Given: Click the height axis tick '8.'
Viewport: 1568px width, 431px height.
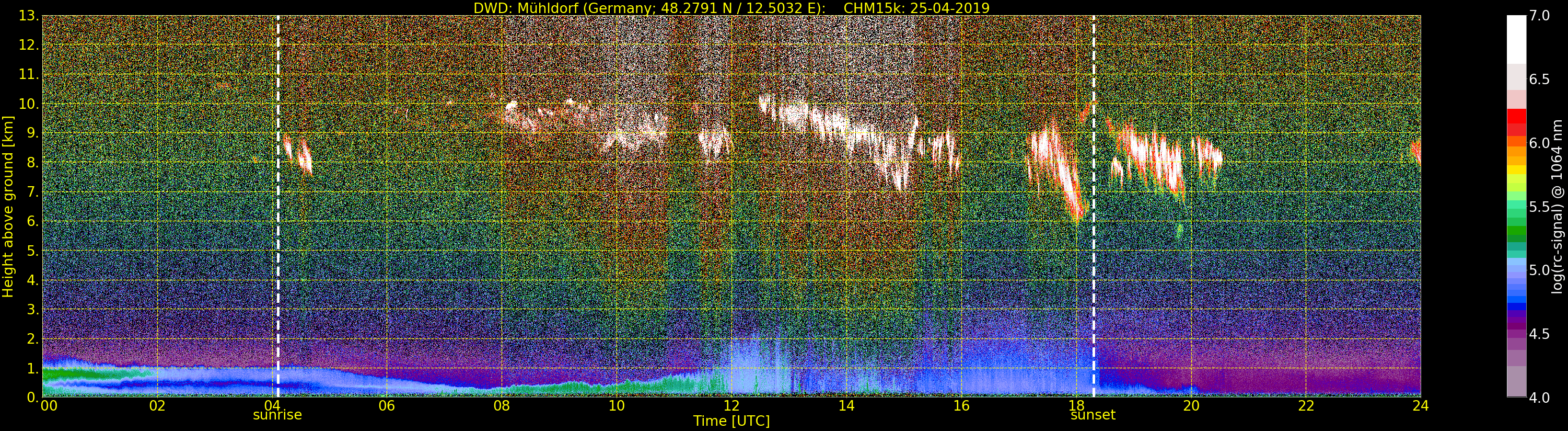Looking at the screenshot, I should (32, 162).
